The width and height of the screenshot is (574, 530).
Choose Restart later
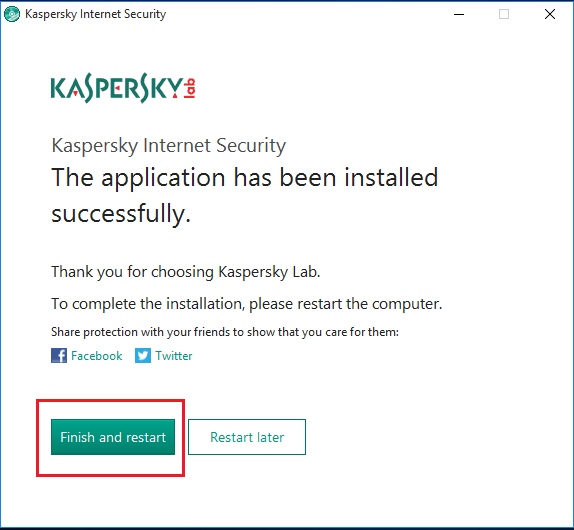pos(247,437)
